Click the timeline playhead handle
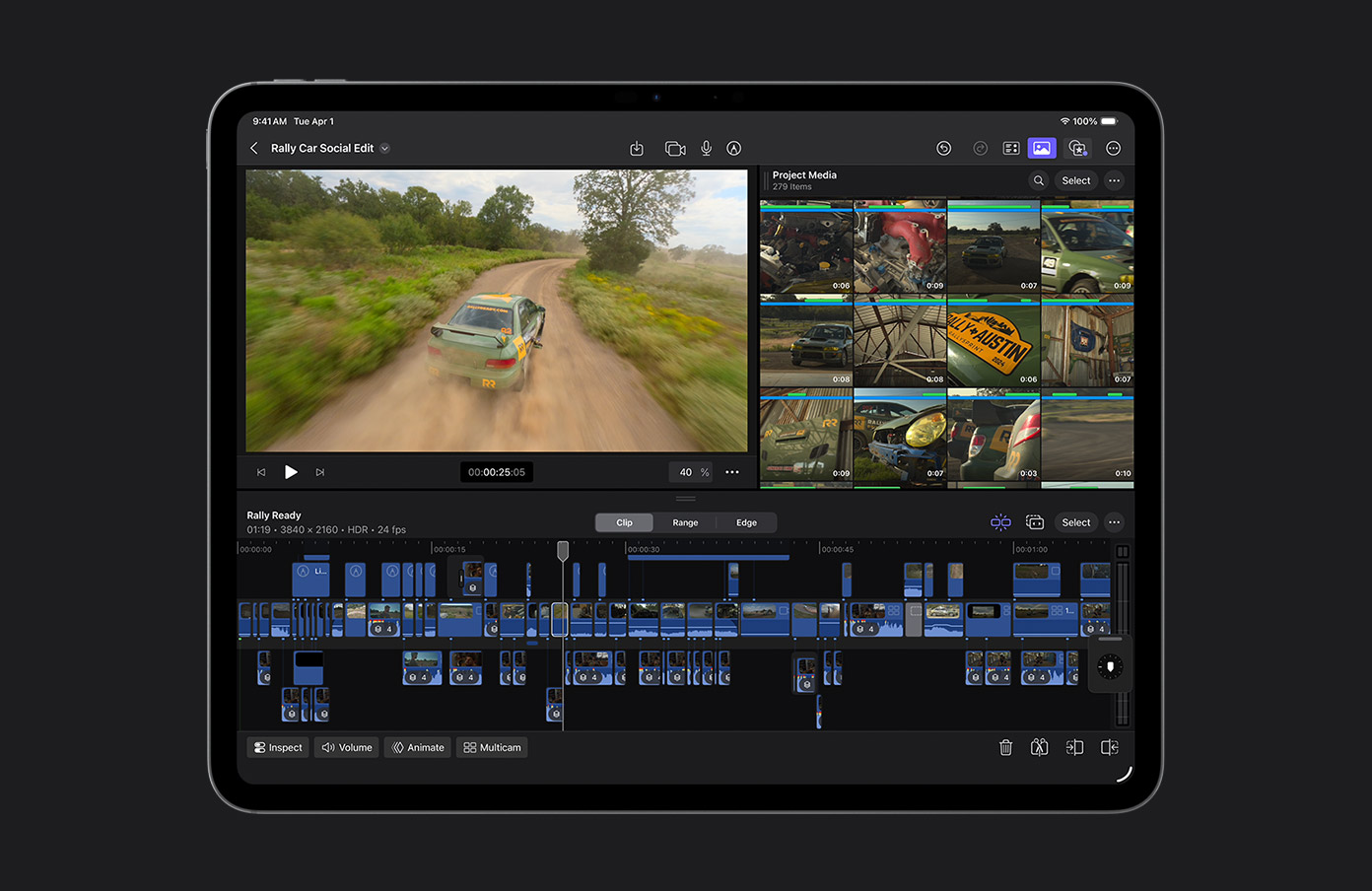 point(563,550)
